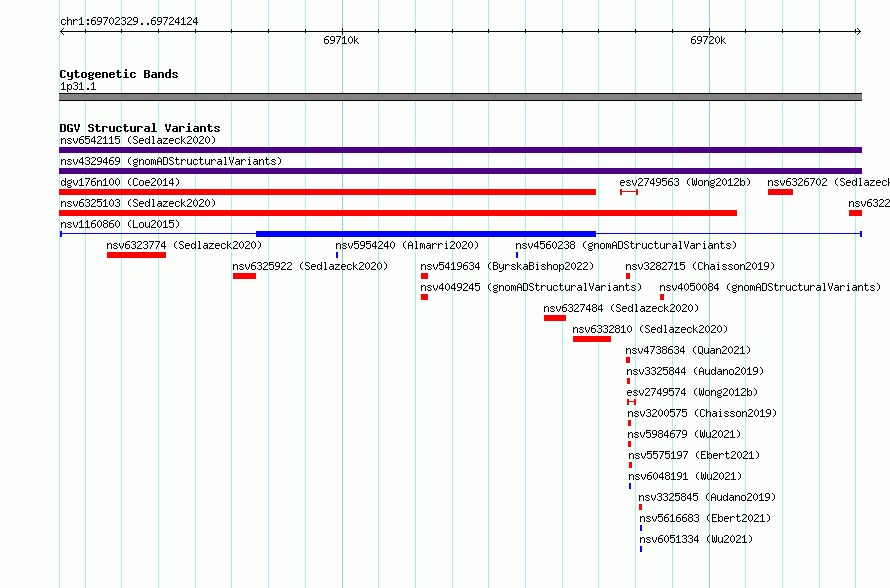Viewport: 890px width, 588px height.
Task: Click the nsv5954240 (Almarri2020) label
Action: click(x=407, y=245)
